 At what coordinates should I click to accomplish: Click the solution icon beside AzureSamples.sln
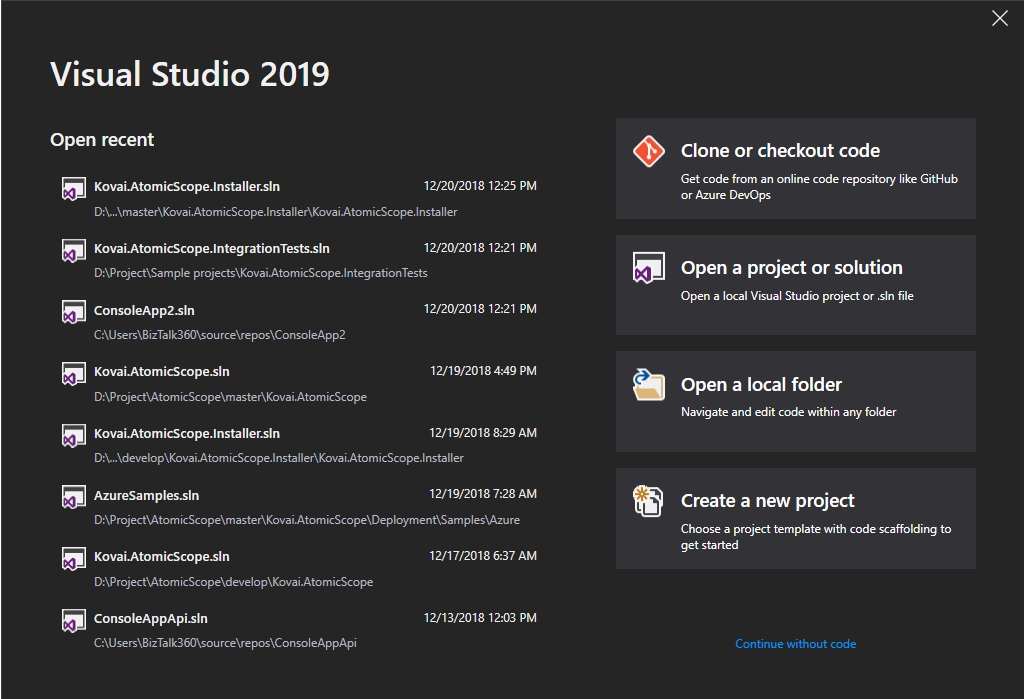(x=73, y=496)
